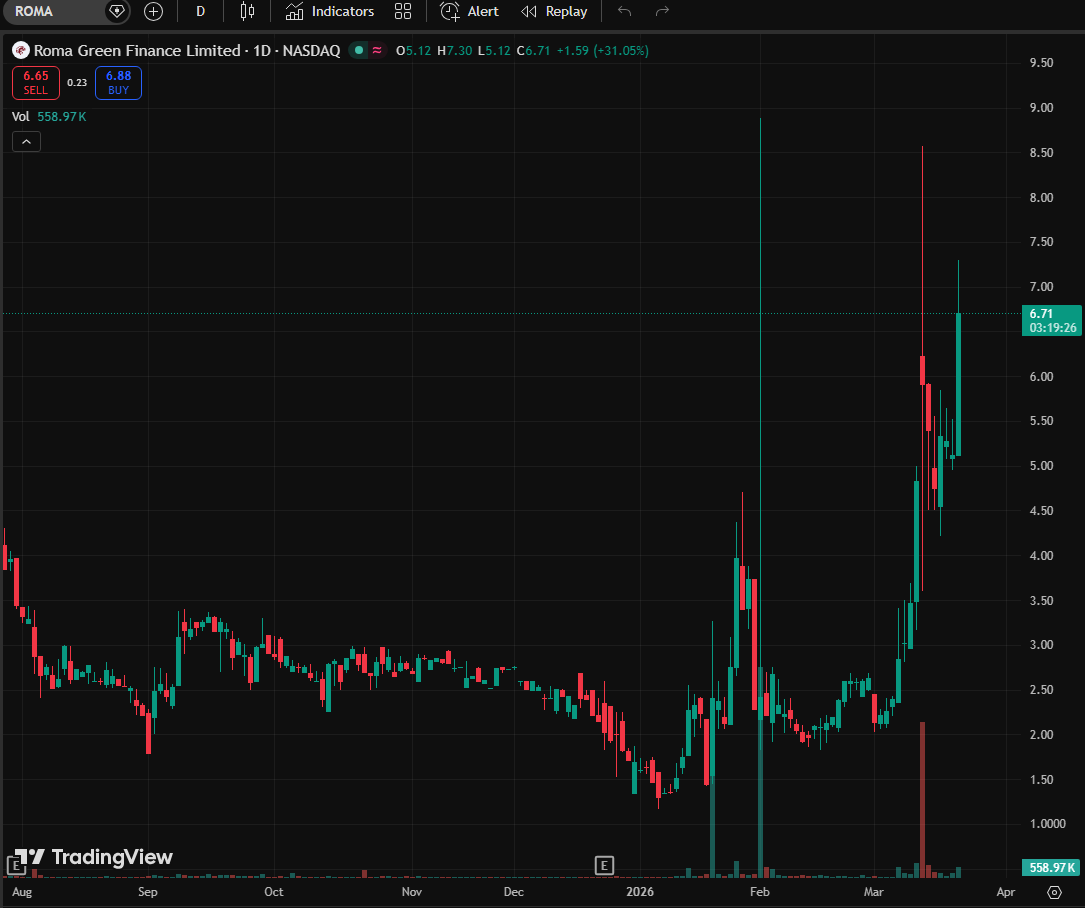Click the 6.71 current price label
This screenshot has height=908, width=1085.
click(1052, 320)
